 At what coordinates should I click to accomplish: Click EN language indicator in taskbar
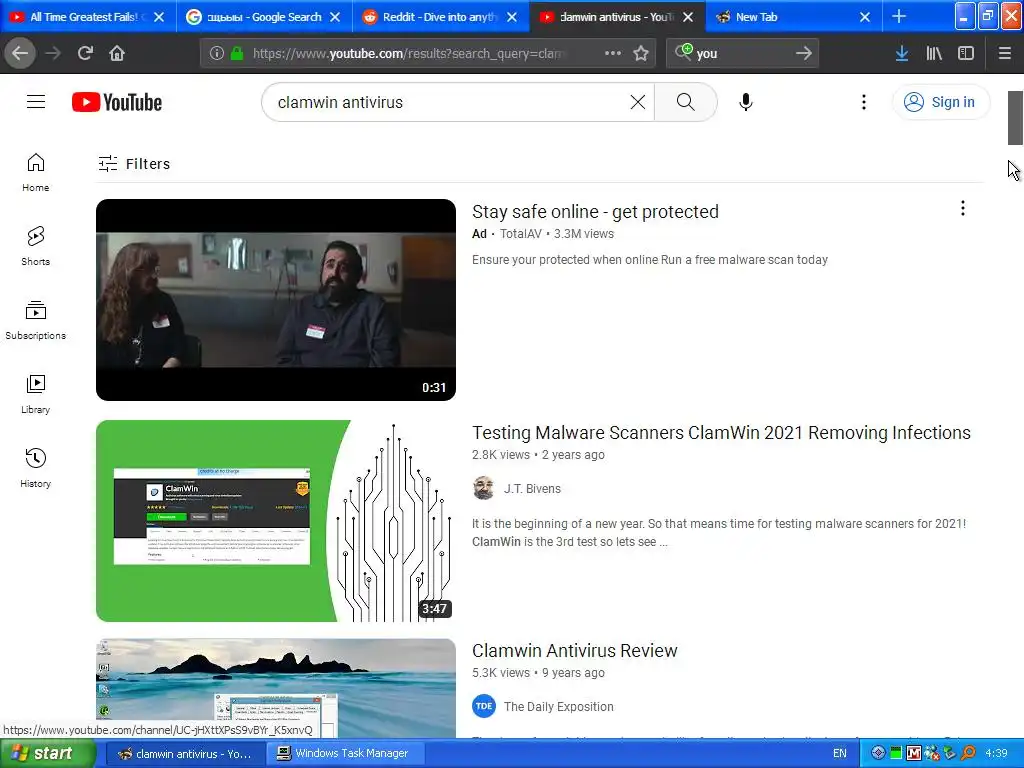click(x=839, y=753)
